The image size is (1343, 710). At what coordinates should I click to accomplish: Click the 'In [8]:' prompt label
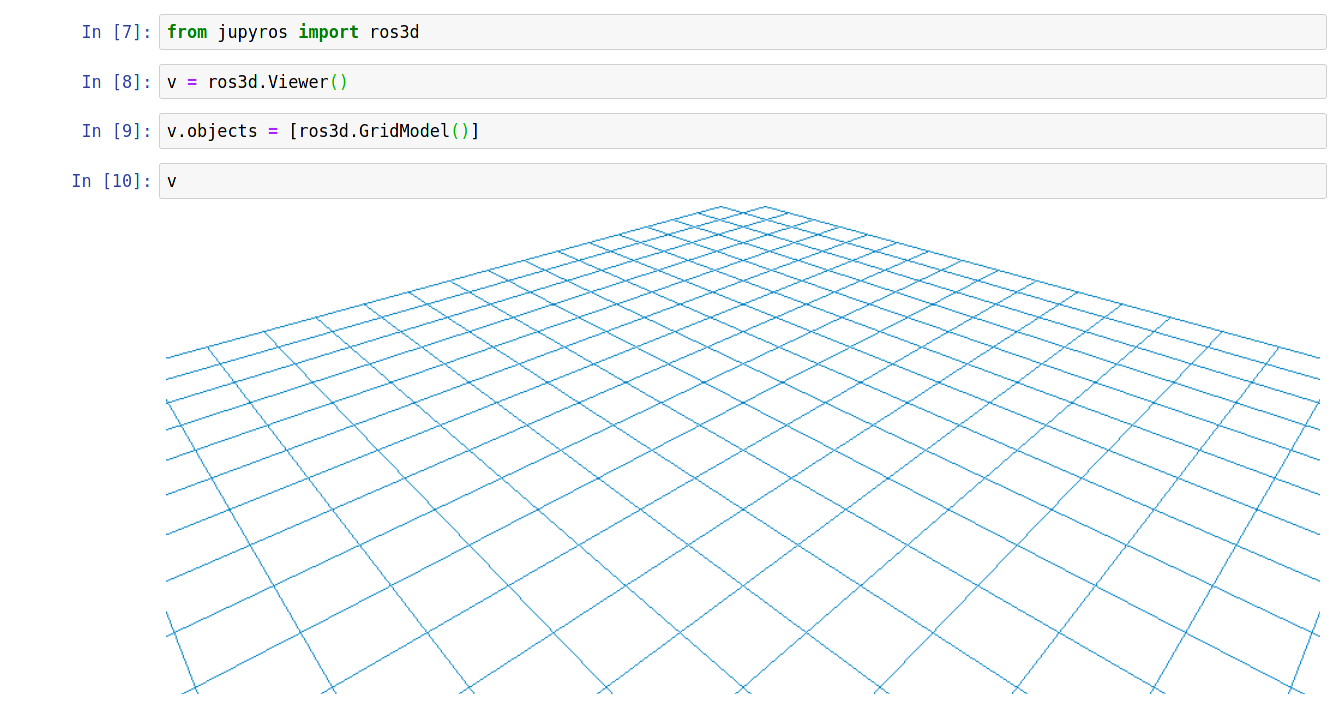pyautogui.click(x=116, y=82)
